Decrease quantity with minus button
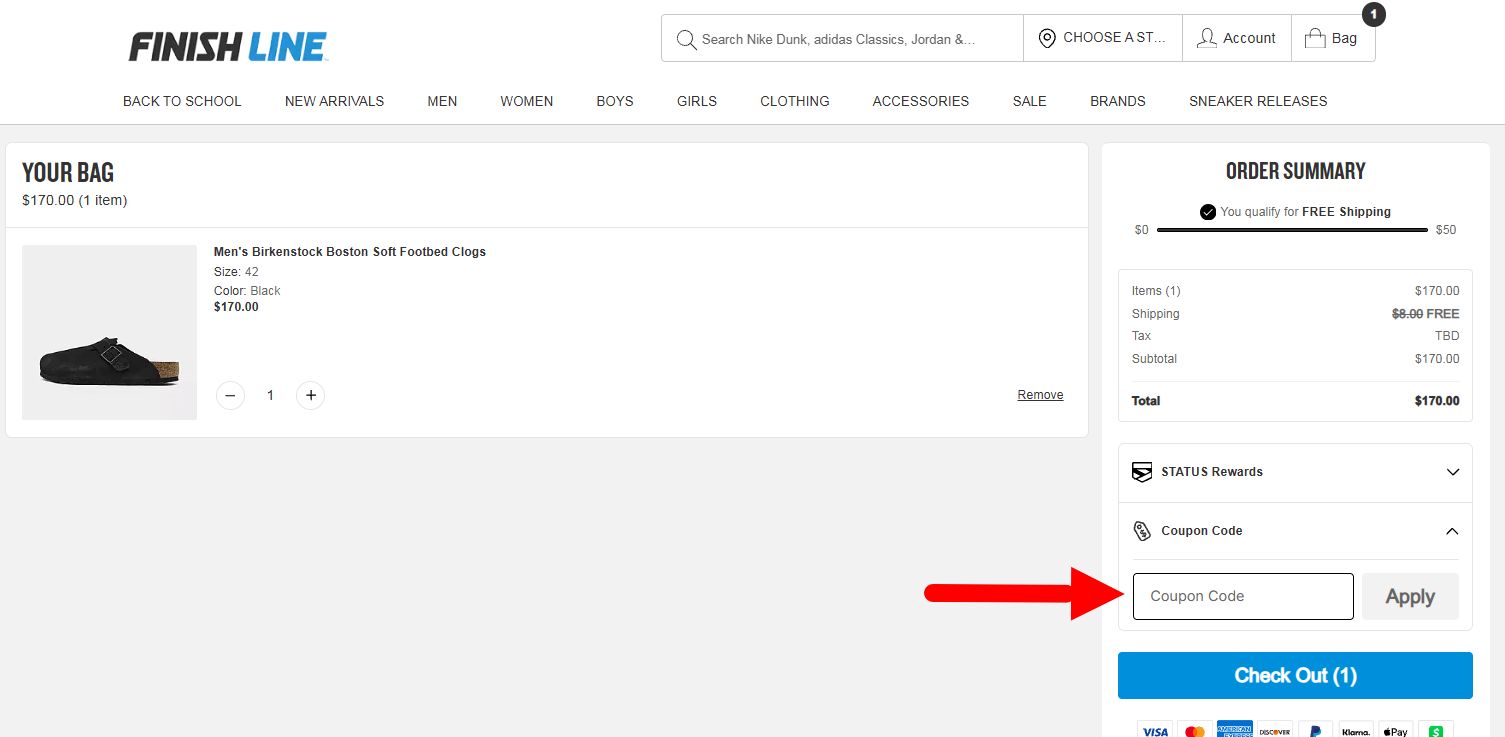This screenshot has height=737, width=1505. click(x=230, y=396)
